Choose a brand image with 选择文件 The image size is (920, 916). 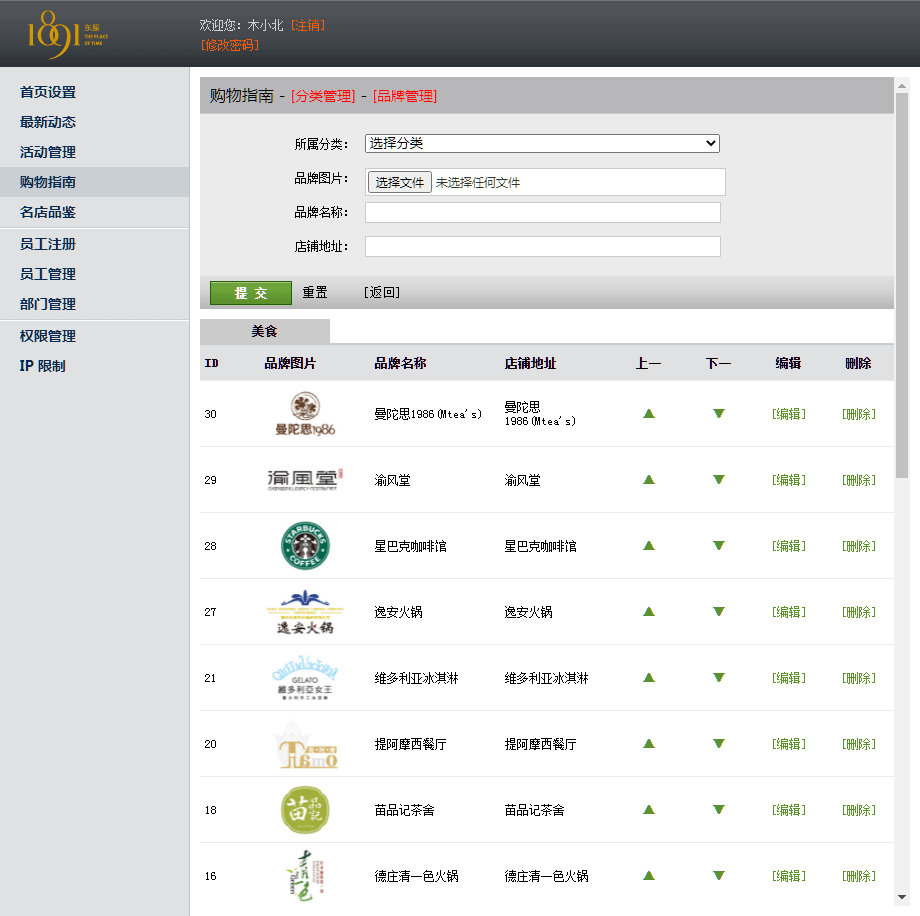400,182
